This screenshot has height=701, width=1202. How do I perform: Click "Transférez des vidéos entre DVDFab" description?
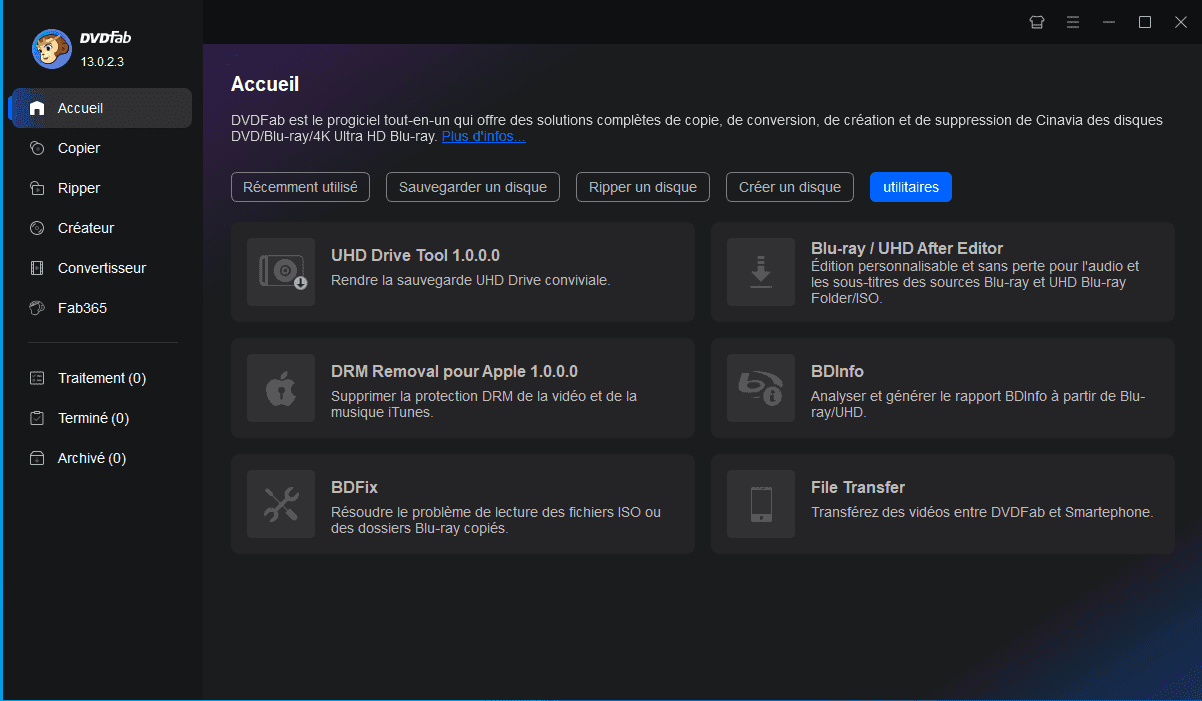982,512
